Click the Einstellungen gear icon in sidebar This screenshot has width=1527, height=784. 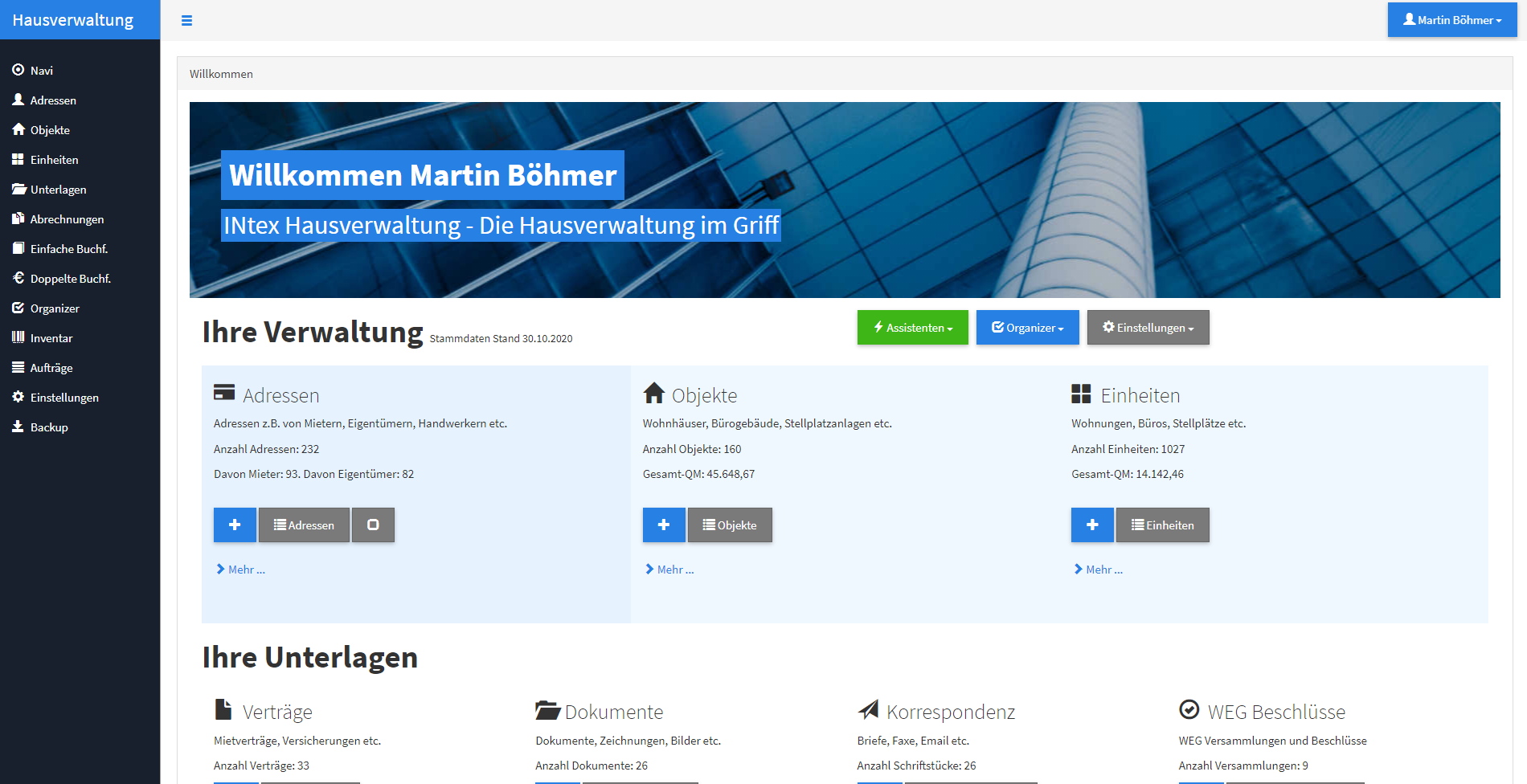click(18, 397)
